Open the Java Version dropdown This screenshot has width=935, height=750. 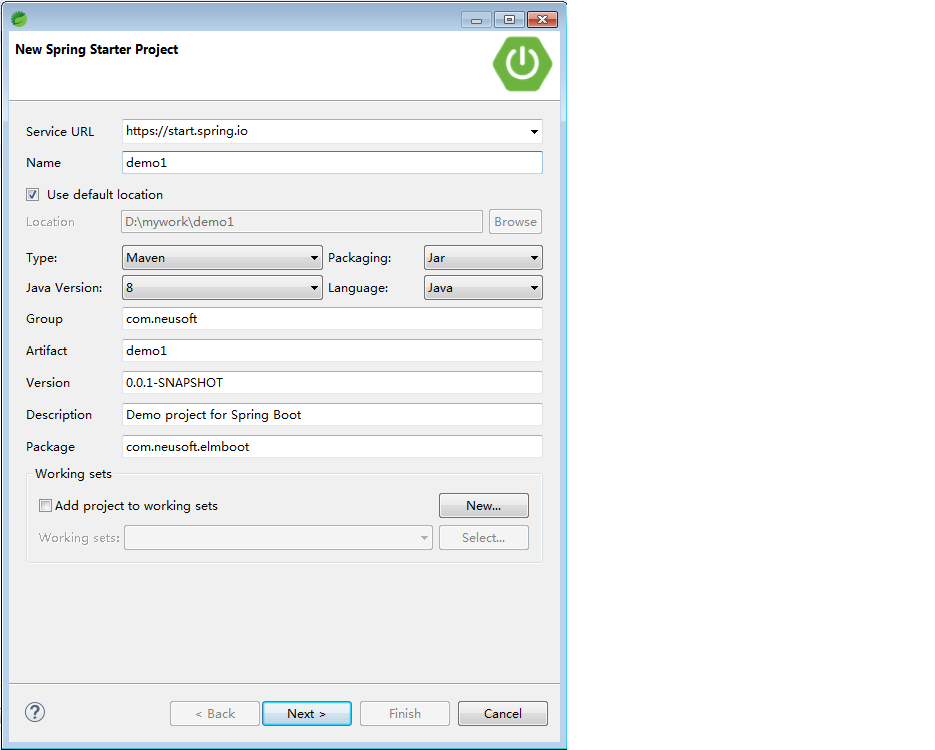click(222, 287)
